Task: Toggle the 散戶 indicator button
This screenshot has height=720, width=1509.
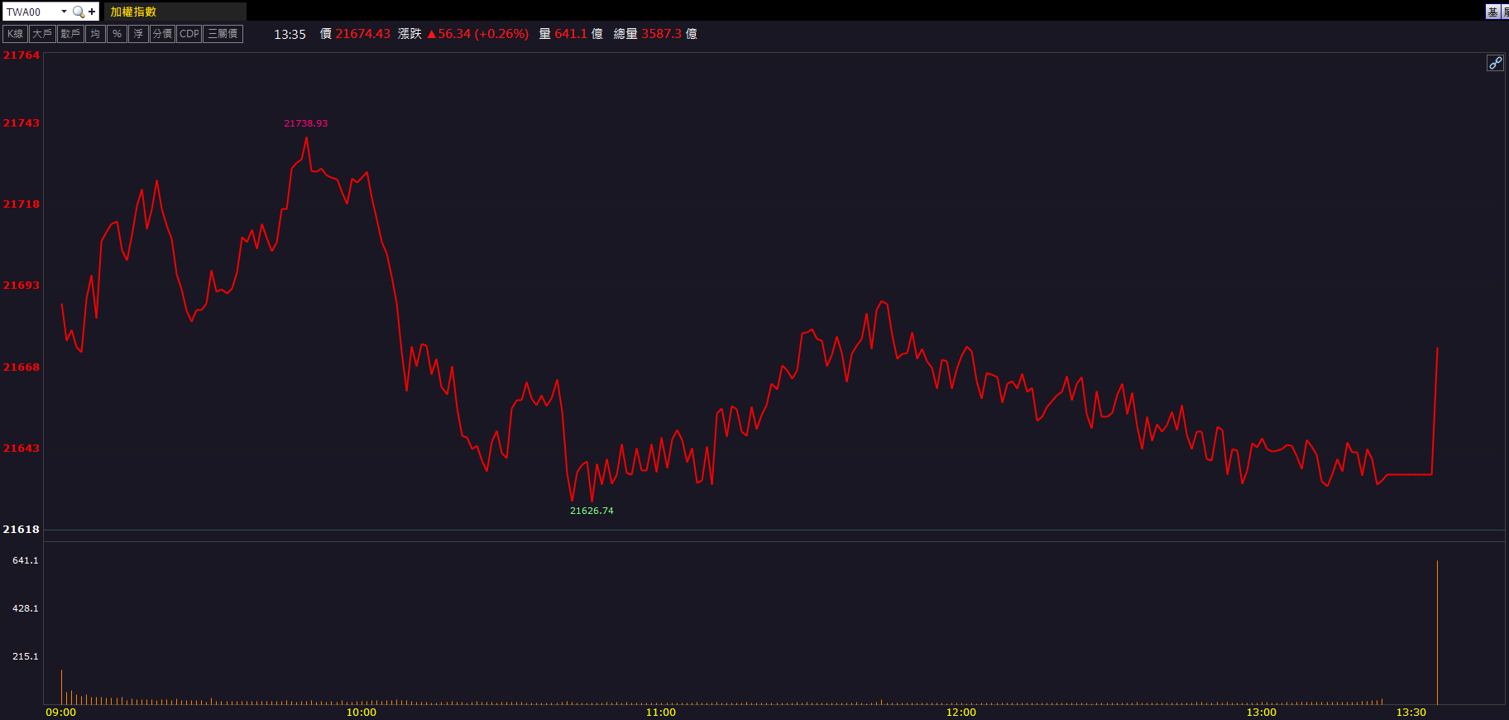Action: pos(70,34)
